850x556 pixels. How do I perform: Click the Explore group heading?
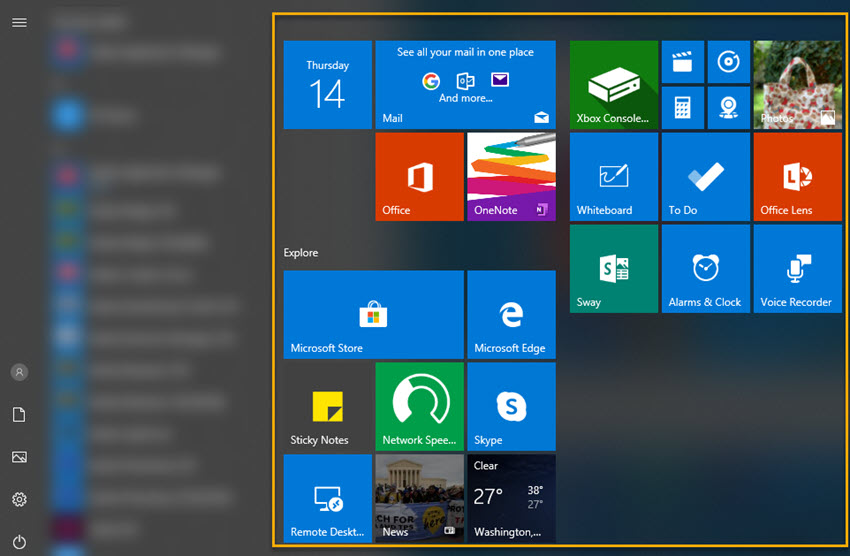pyautogui.click(x=301, y=253)
